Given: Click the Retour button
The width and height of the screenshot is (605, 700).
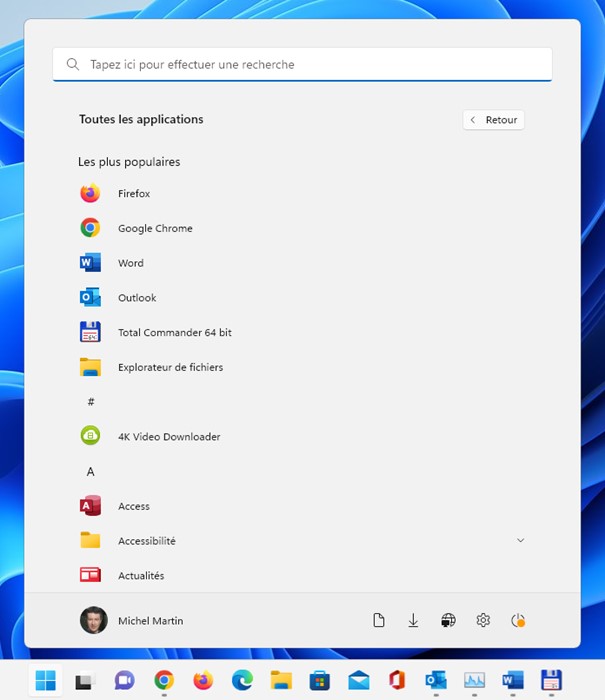Looking at the screenshot, I should coord(494,120).
